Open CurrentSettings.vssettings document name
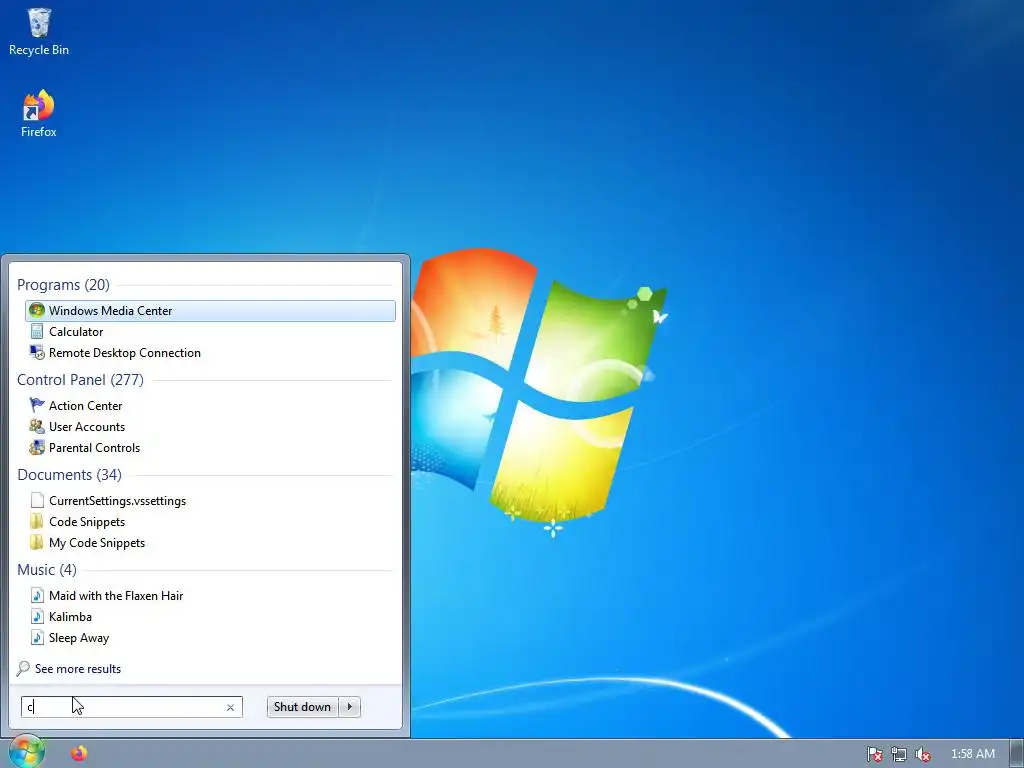 pyautogui.click(x=118, y=501)
